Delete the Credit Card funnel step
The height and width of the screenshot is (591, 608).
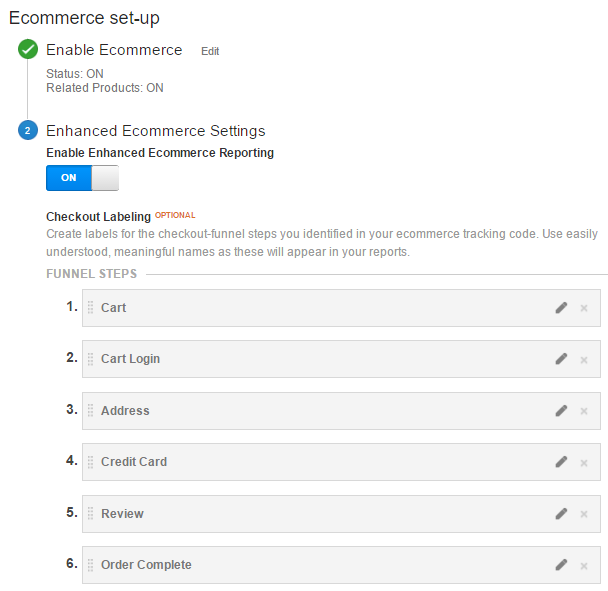click(584, 463)
